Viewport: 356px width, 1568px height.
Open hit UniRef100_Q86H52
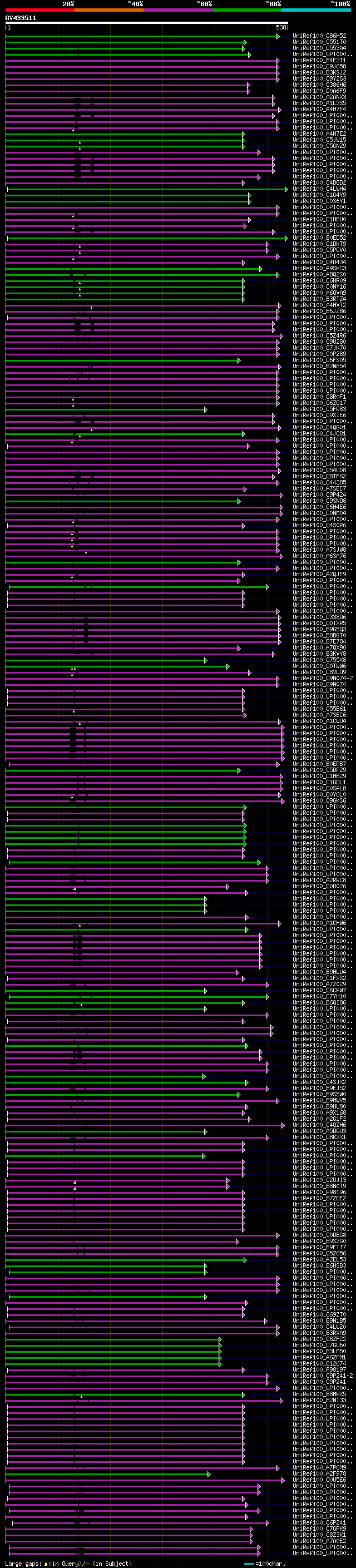pyautogui.click(x=319, y=36)
